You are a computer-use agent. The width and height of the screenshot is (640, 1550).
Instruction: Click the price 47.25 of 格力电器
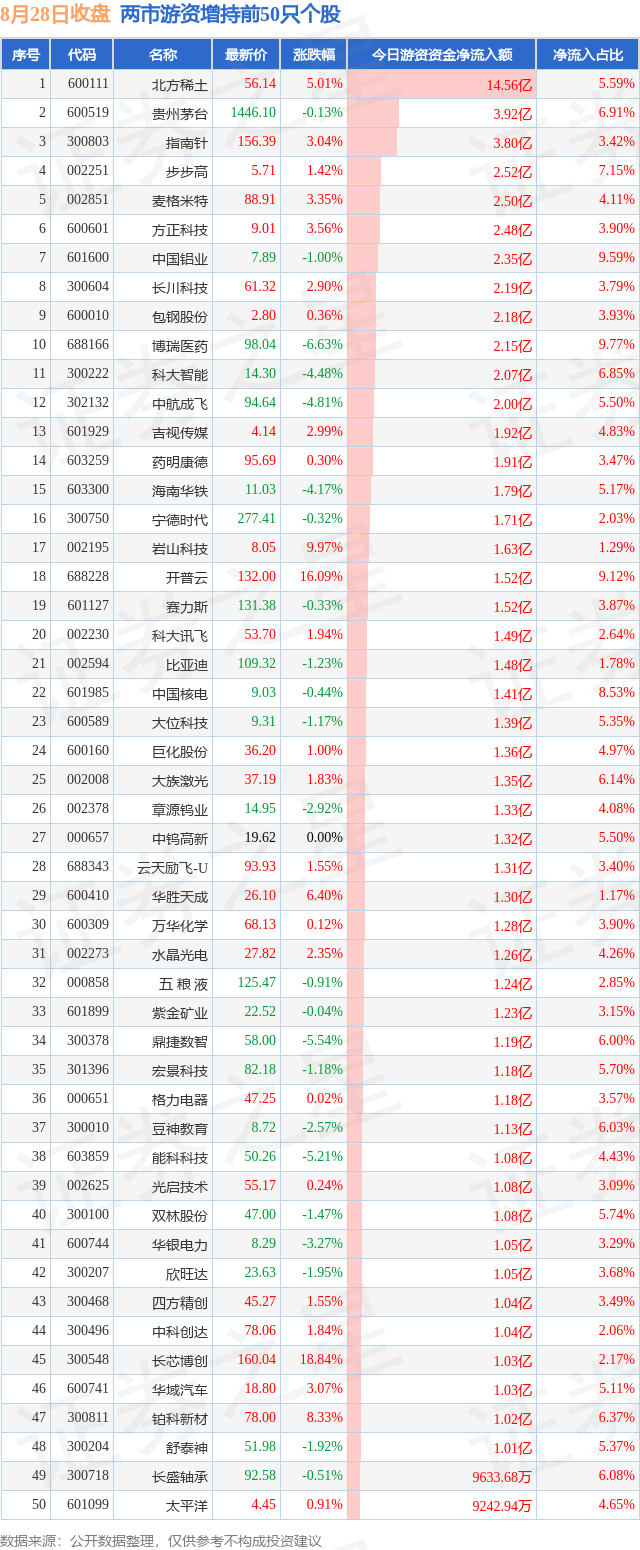point(260,1099)
